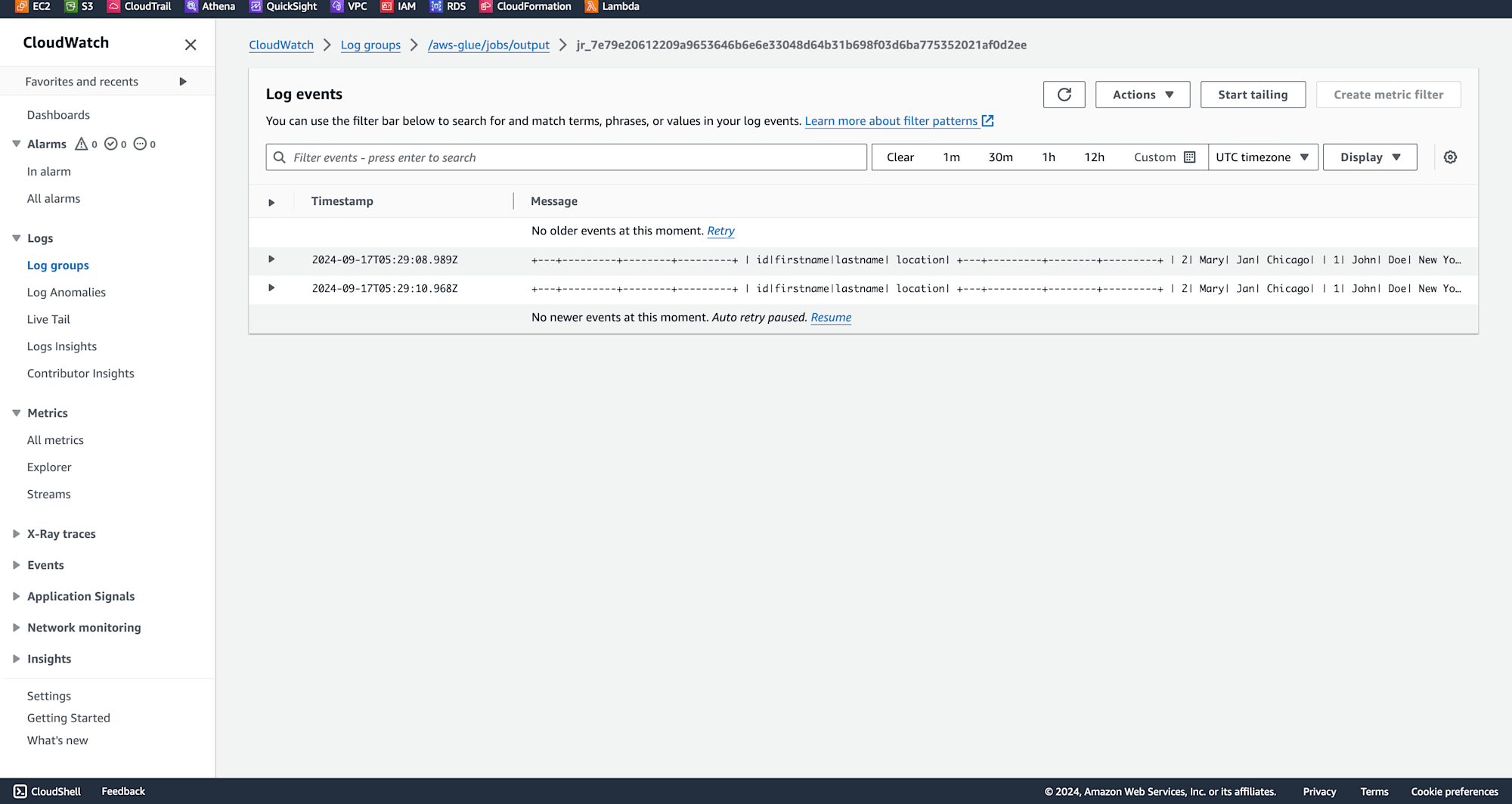Close the CloudWatch navigation panel
The image size is (1512, 804).
click(191, 45)
